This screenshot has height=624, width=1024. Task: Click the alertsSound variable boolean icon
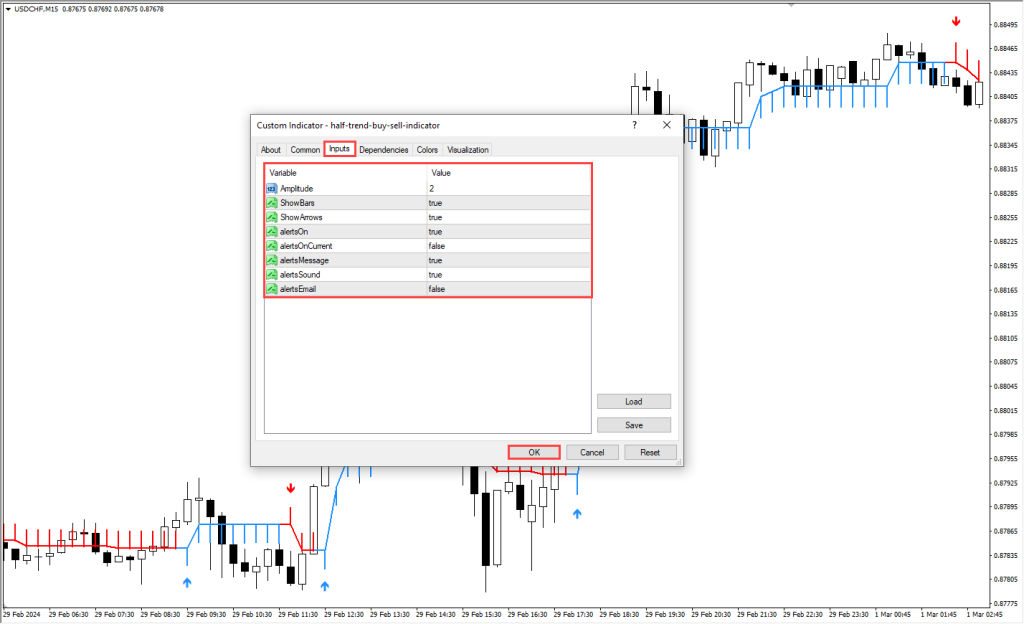click(272, 275)
